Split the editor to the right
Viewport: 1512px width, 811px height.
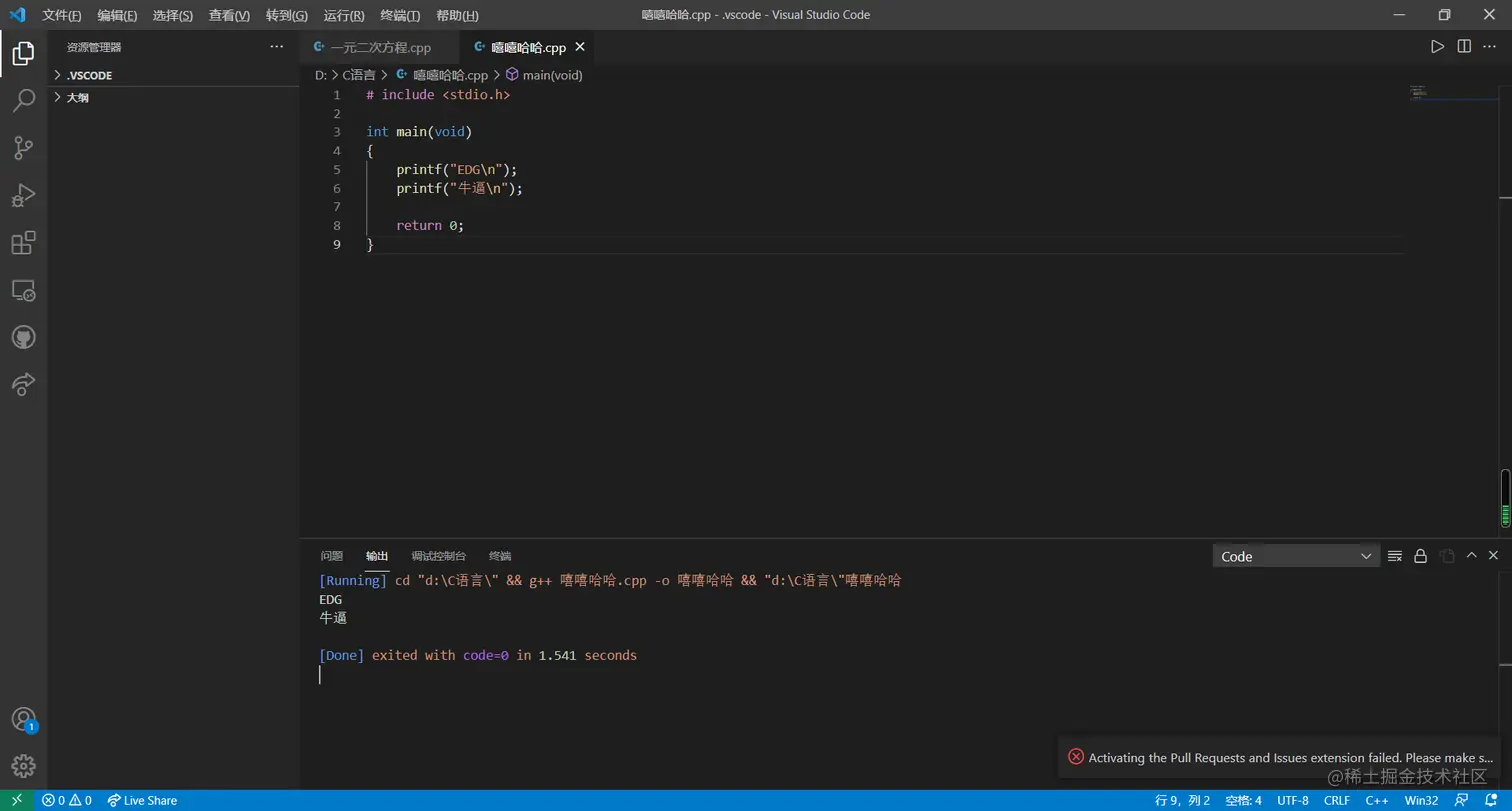(1464, 47)
